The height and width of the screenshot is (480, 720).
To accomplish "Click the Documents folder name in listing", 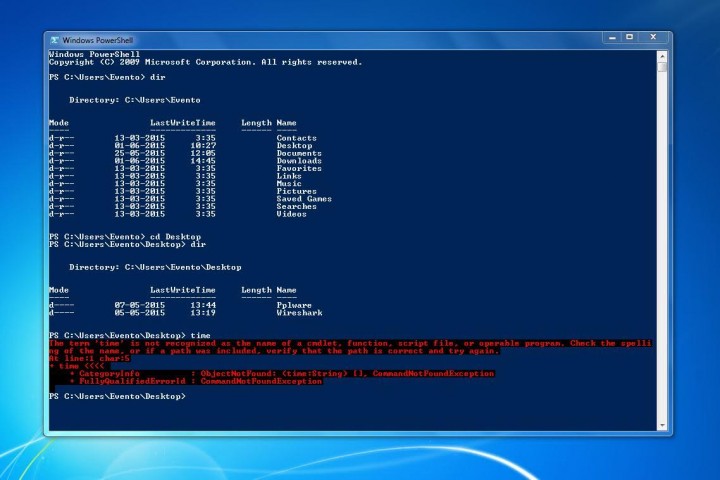I will [299, 153].
